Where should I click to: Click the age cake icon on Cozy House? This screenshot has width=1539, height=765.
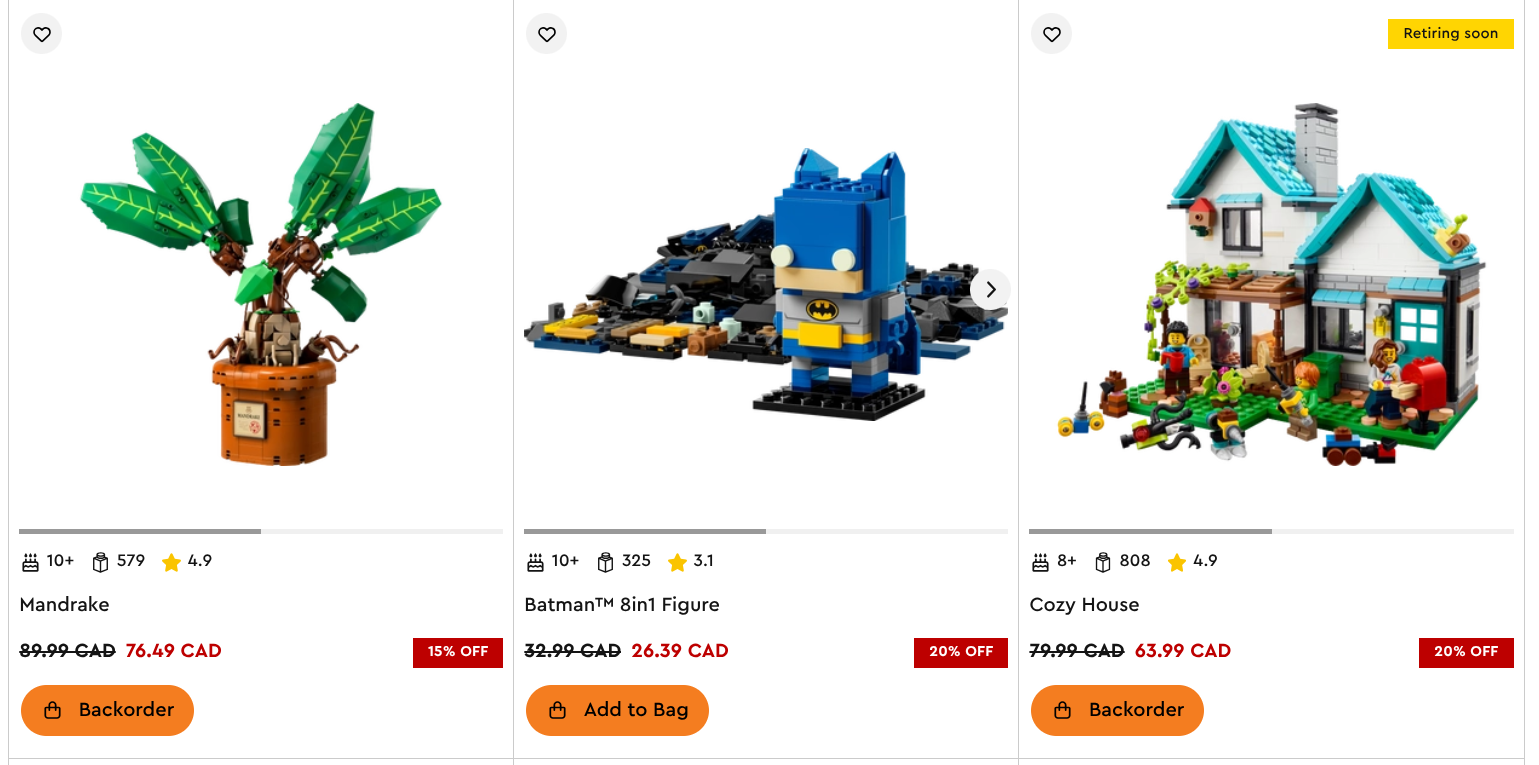[1040, 562]
